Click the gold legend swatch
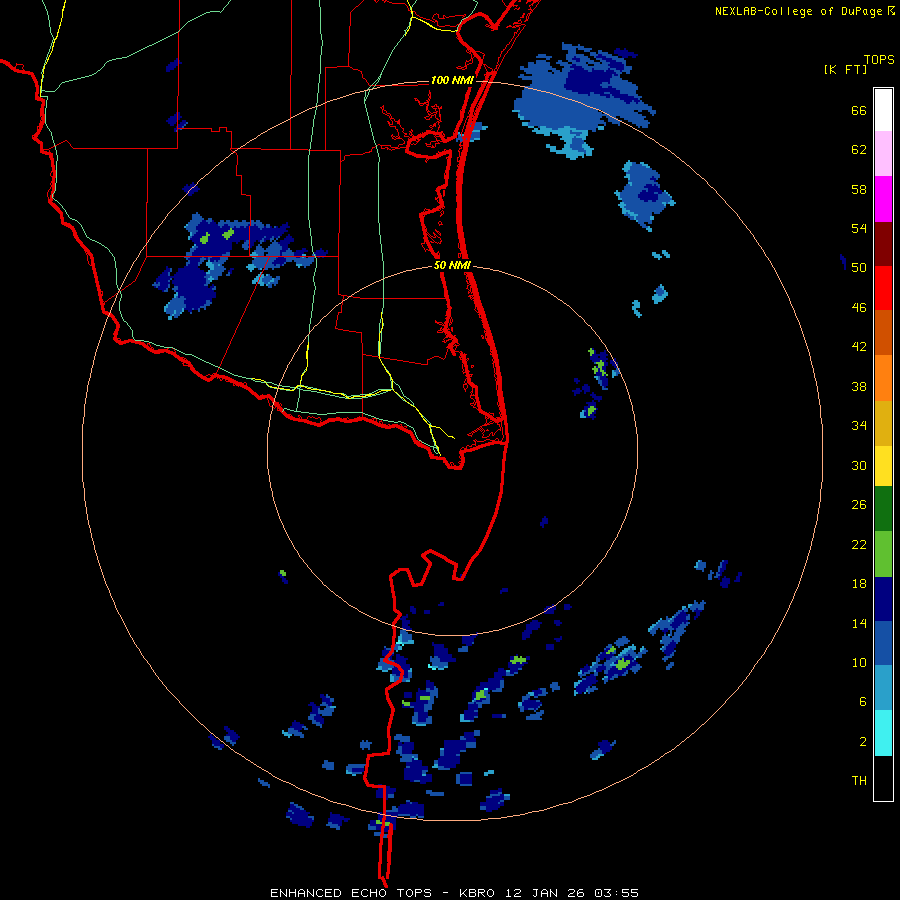The width and height of the screenshot is (900, 900). (x=883, y=424)
